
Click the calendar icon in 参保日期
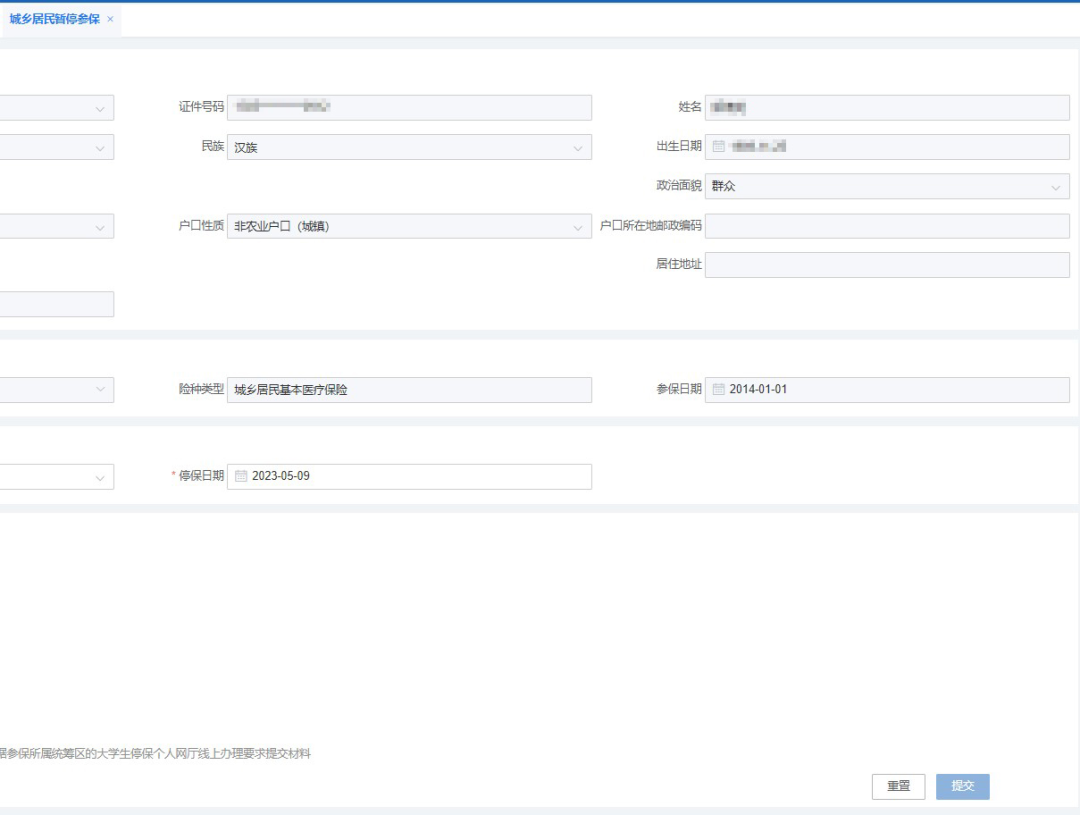(718, 389)
